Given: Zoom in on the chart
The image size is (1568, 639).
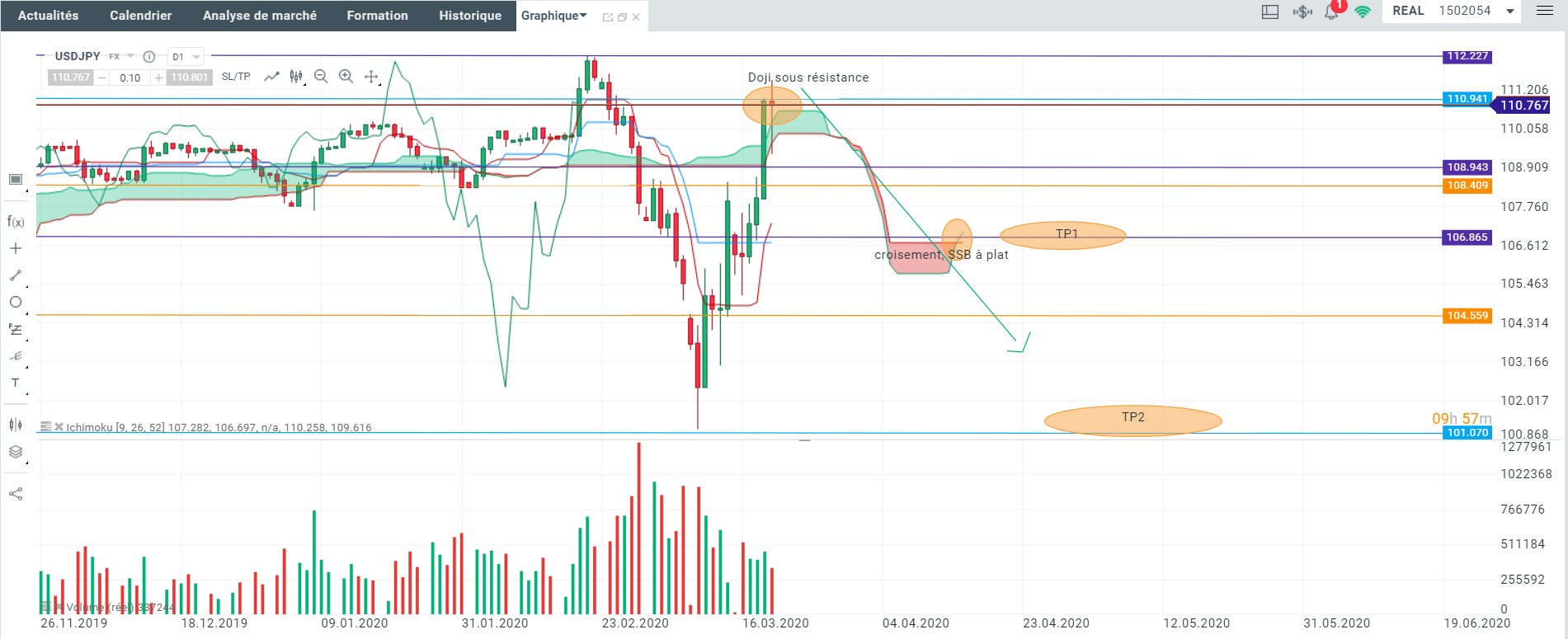Looking at the screenshot, I should [346, 77].
